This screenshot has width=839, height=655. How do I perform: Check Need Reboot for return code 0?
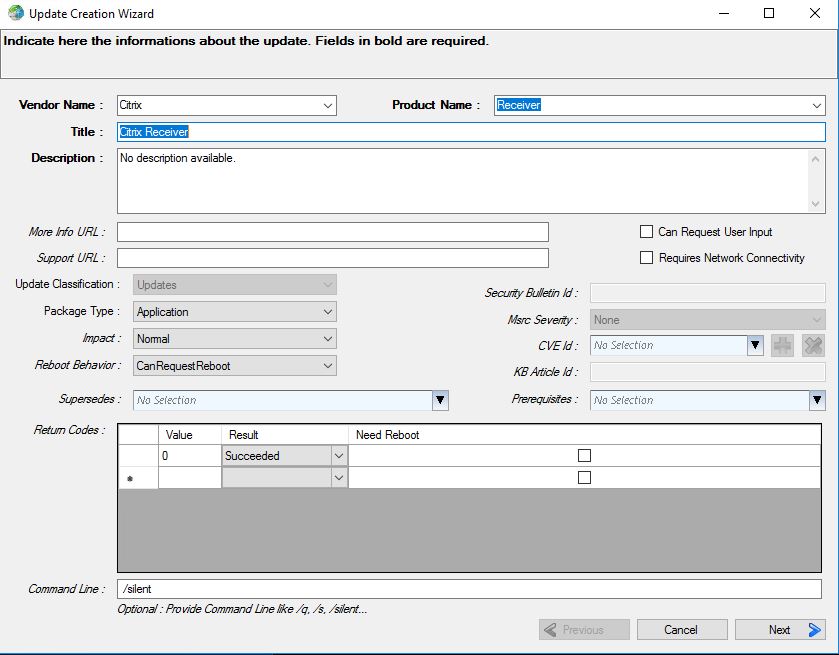tap(584, 455)
